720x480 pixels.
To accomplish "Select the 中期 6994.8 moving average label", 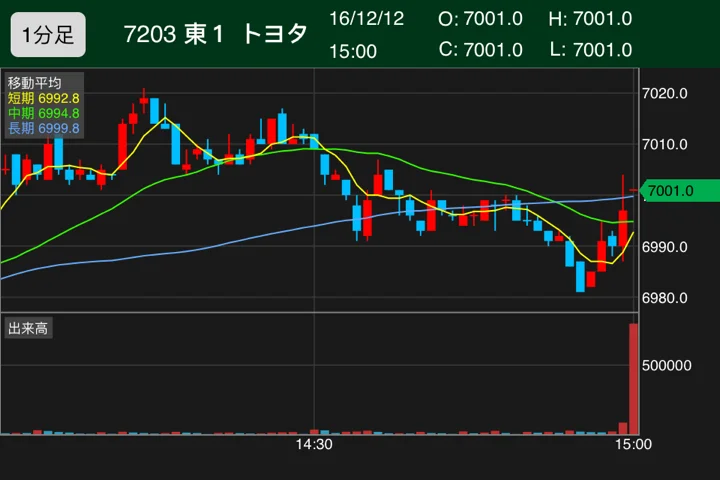I will click(x=44, y=113).
